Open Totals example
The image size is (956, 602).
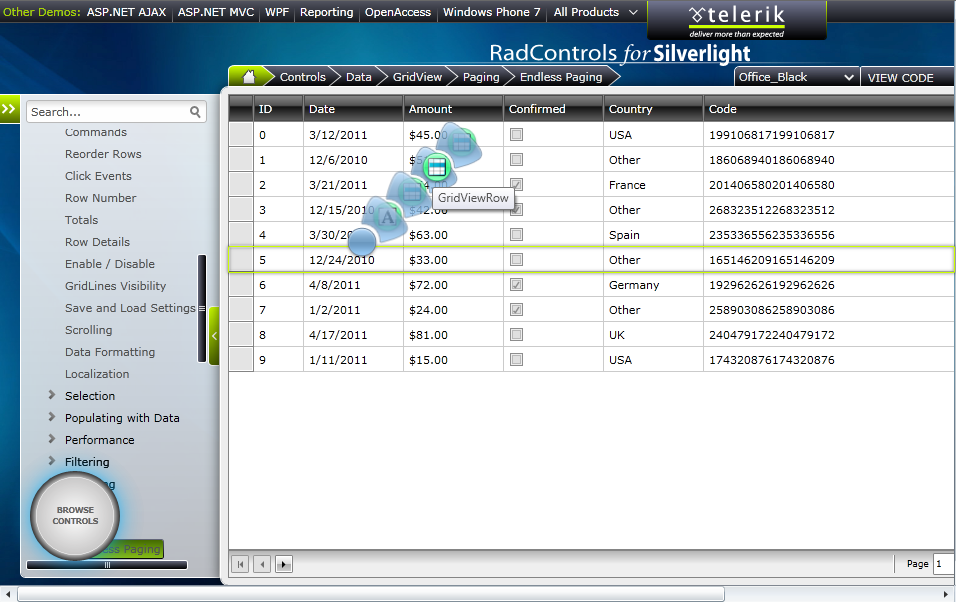click(x=81, y=220)
